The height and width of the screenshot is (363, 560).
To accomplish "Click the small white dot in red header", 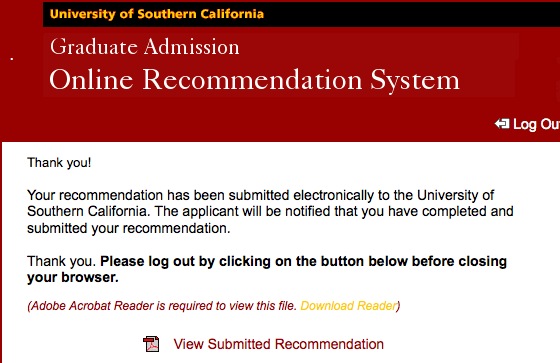I will pyautogui.click(x=12, y=59).
